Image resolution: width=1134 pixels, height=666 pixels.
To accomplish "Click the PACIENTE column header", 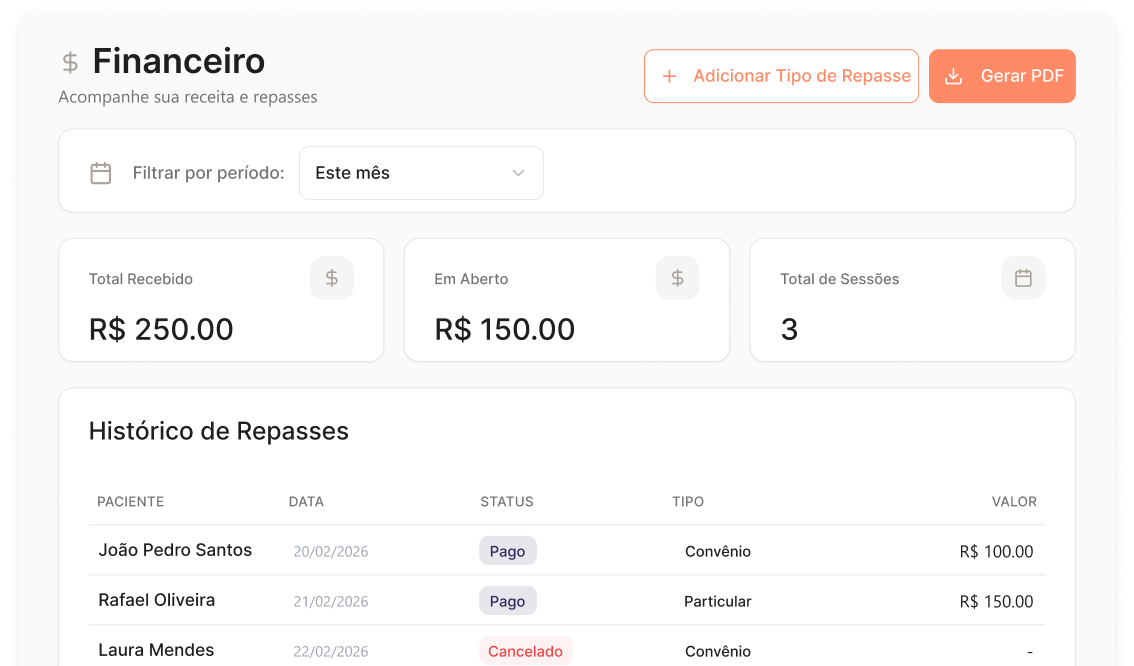I will (x=131, y=502).
